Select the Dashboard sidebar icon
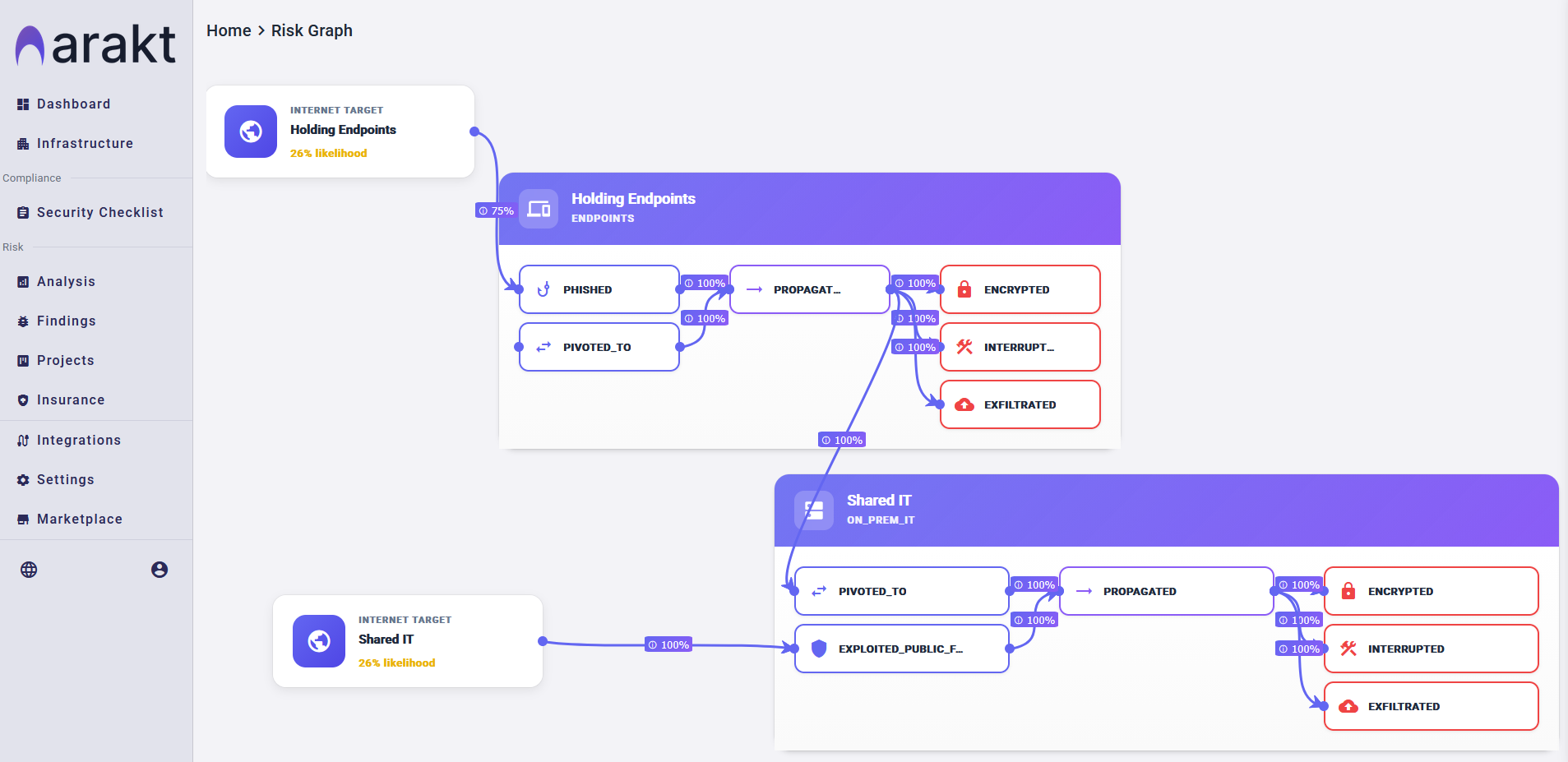The height and width of the screenshot is (762, 1568). [x=21, y=104]
